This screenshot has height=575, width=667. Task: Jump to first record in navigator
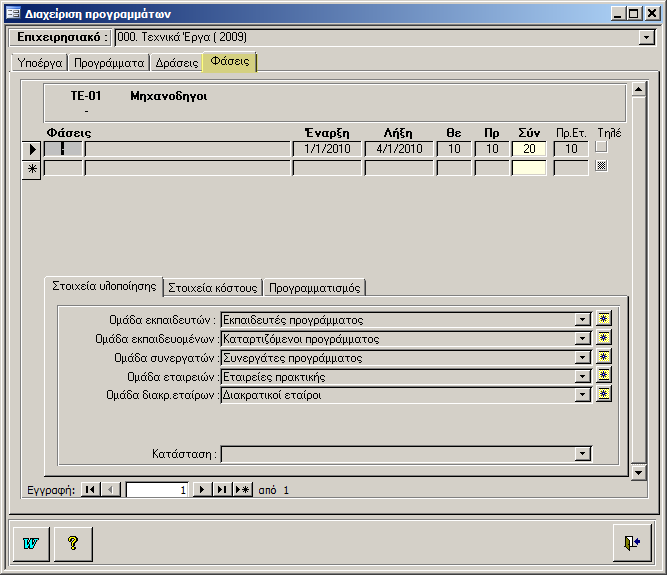[x=90, y=490]
